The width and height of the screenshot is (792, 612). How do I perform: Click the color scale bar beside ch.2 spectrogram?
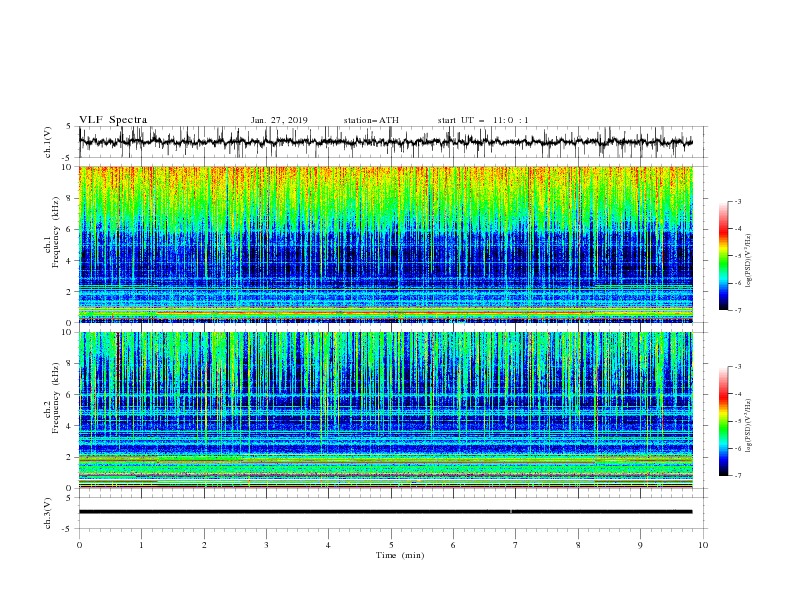point(724,421)
